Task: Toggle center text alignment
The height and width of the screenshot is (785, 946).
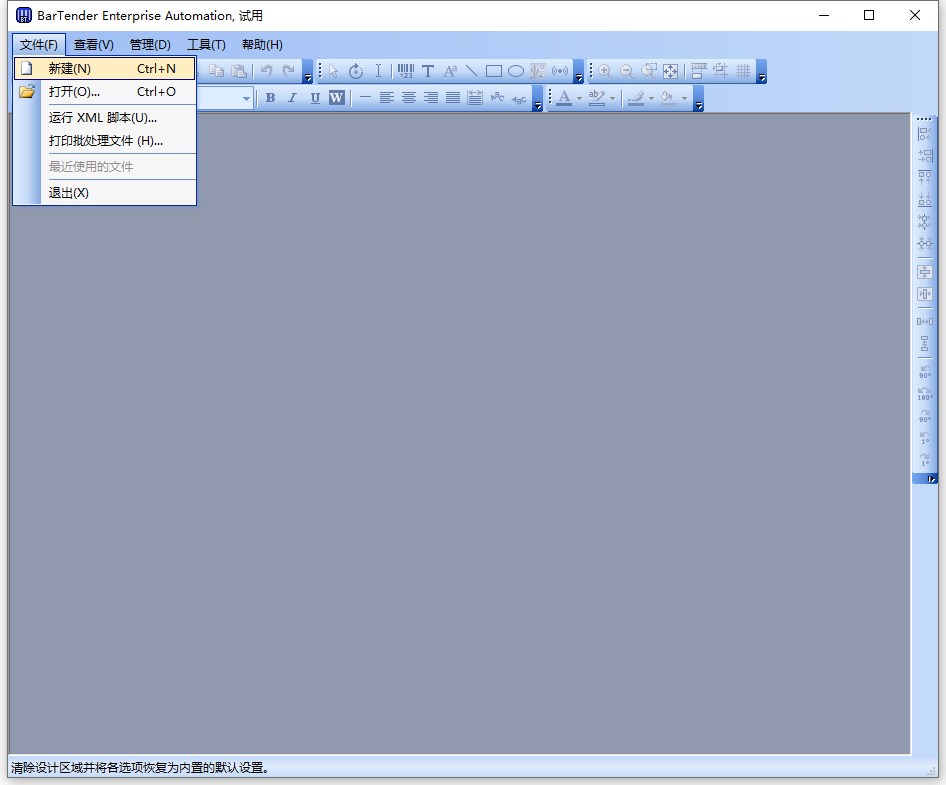Action: click(x=409, y=98)
